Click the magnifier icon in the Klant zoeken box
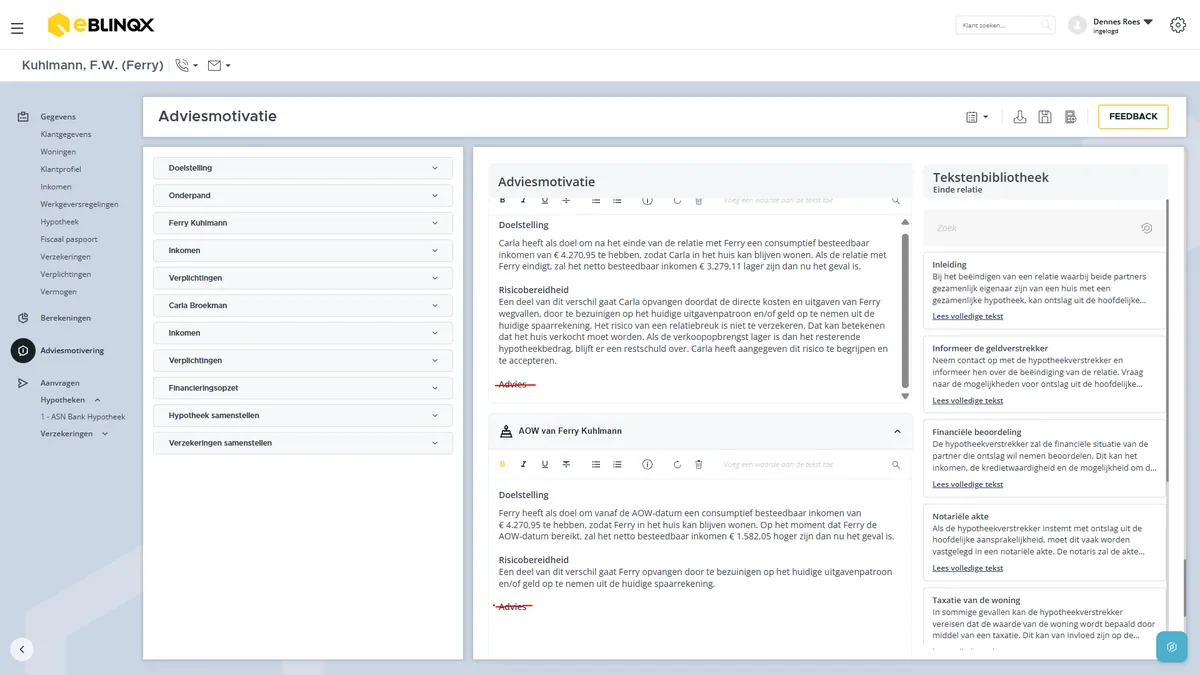 click(1045, 25)
